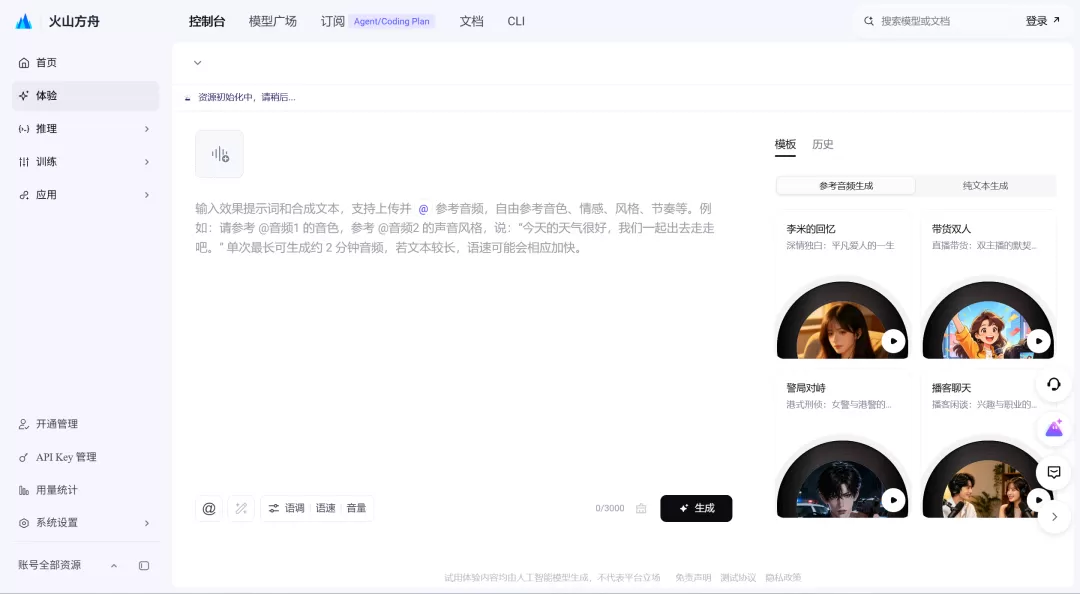Click the right arrow floating button

[x=1055, y=516]
